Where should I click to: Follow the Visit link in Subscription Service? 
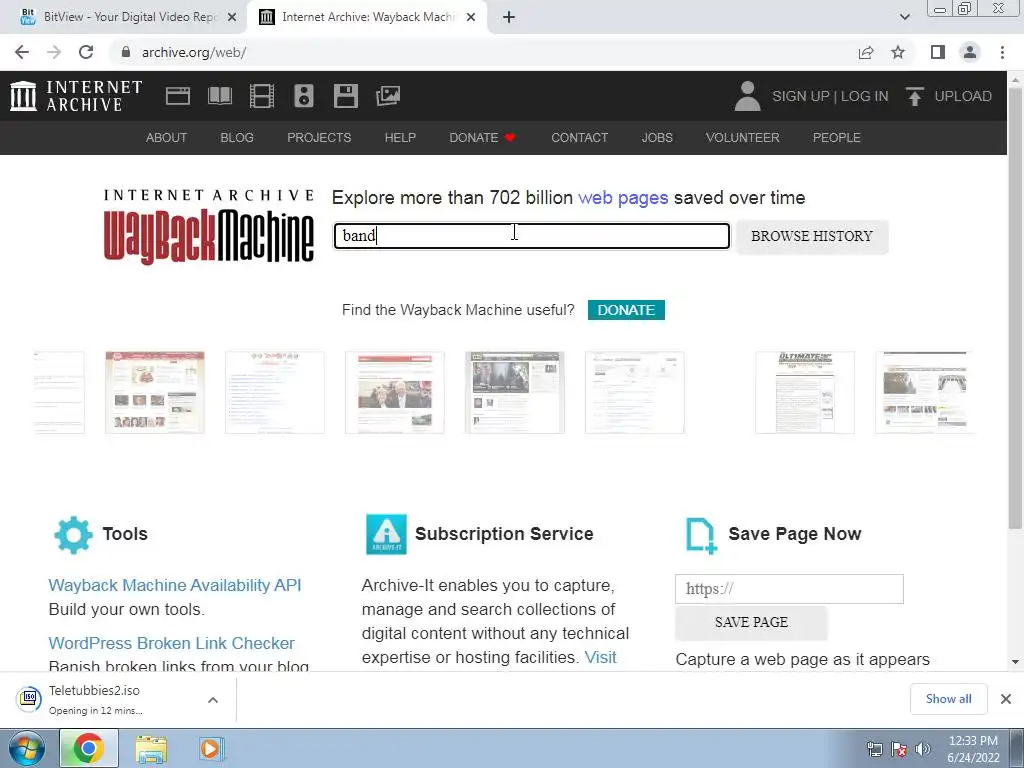pyautogui.click(x=600, y=658)
